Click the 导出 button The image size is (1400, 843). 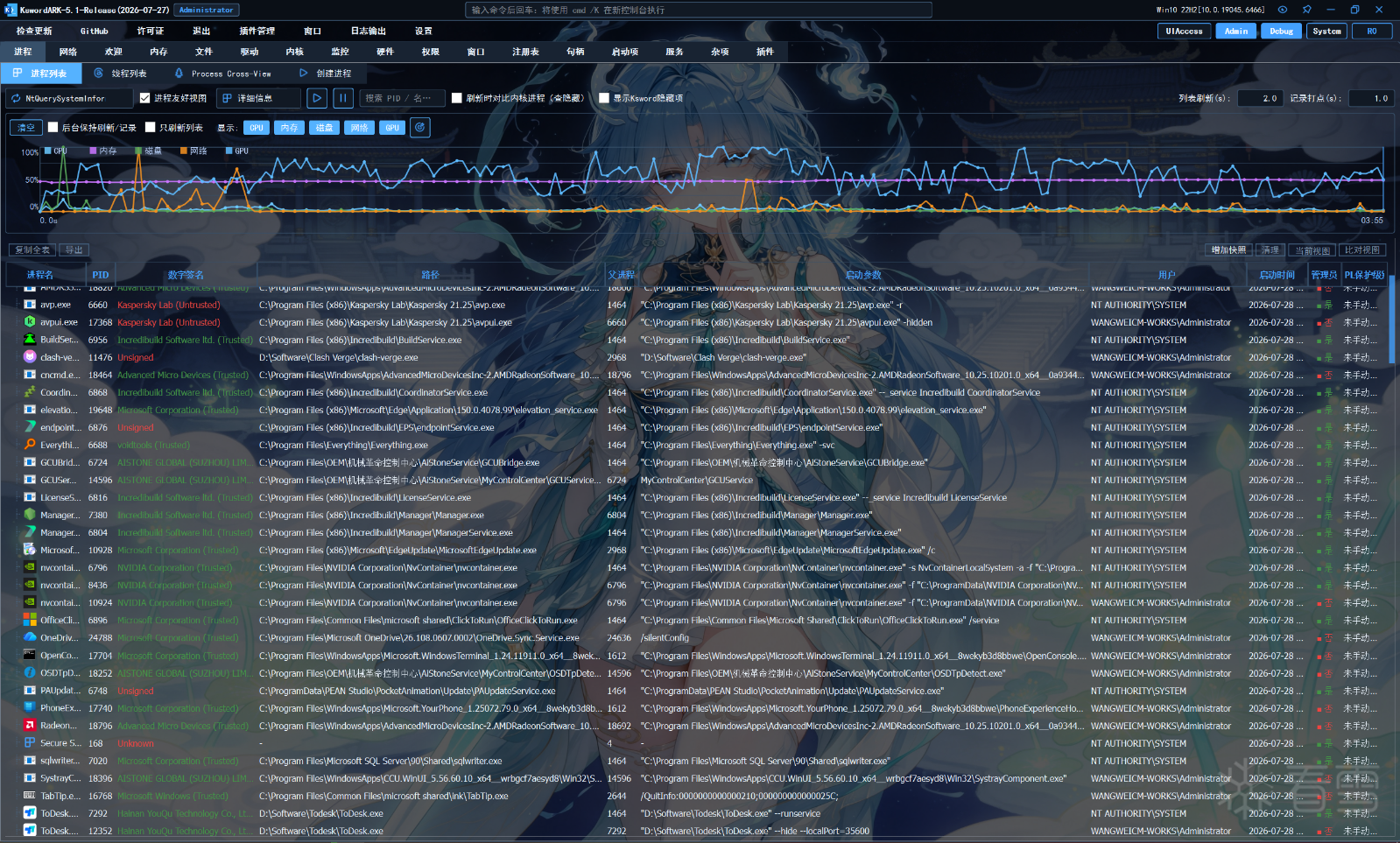(74, 250)
